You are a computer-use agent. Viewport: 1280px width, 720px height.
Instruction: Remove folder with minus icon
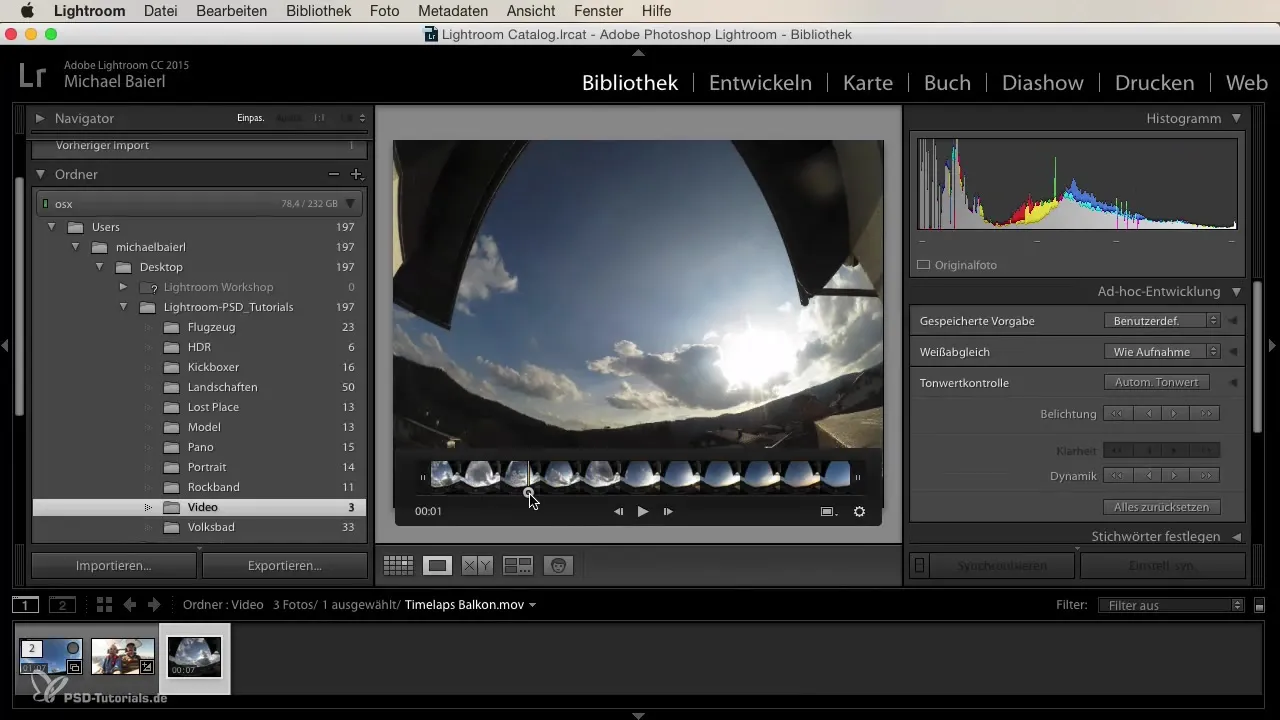pos(334,174)
